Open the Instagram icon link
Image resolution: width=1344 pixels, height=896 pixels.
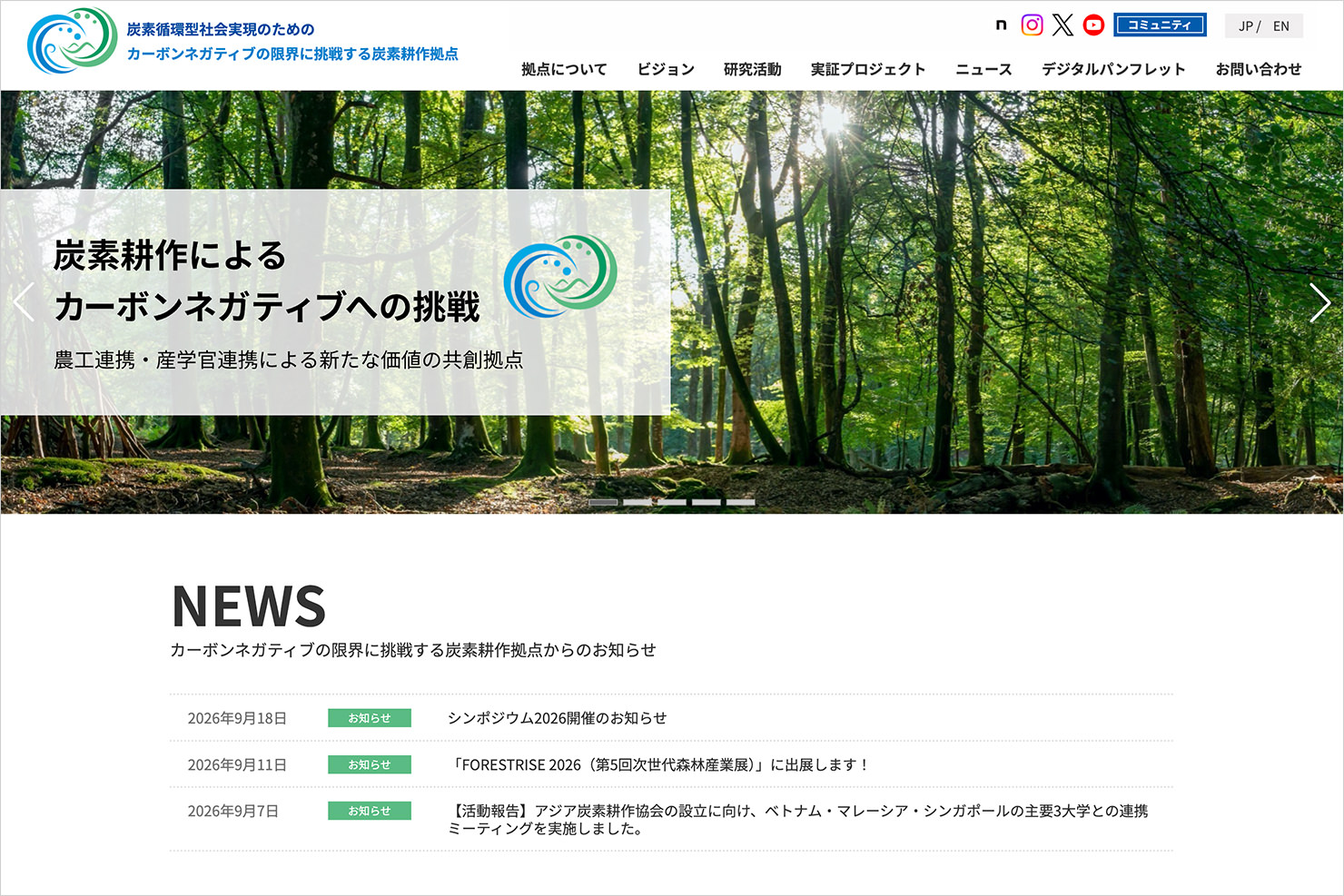(1032, 25)
